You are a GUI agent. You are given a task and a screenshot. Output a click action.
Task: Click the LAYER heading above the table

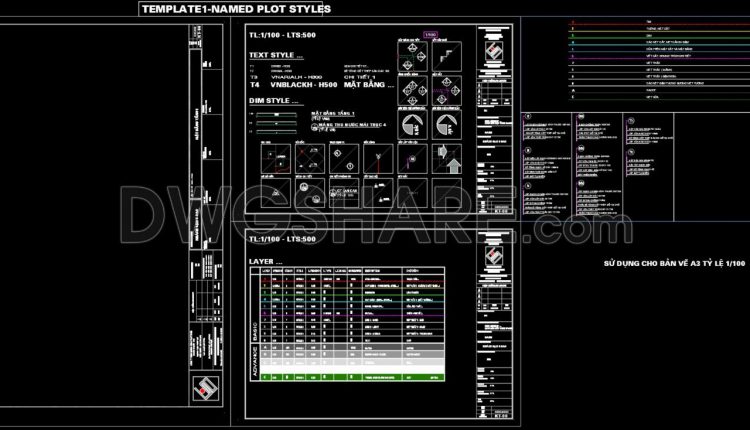pyautogui.click(x=265, y=261)
